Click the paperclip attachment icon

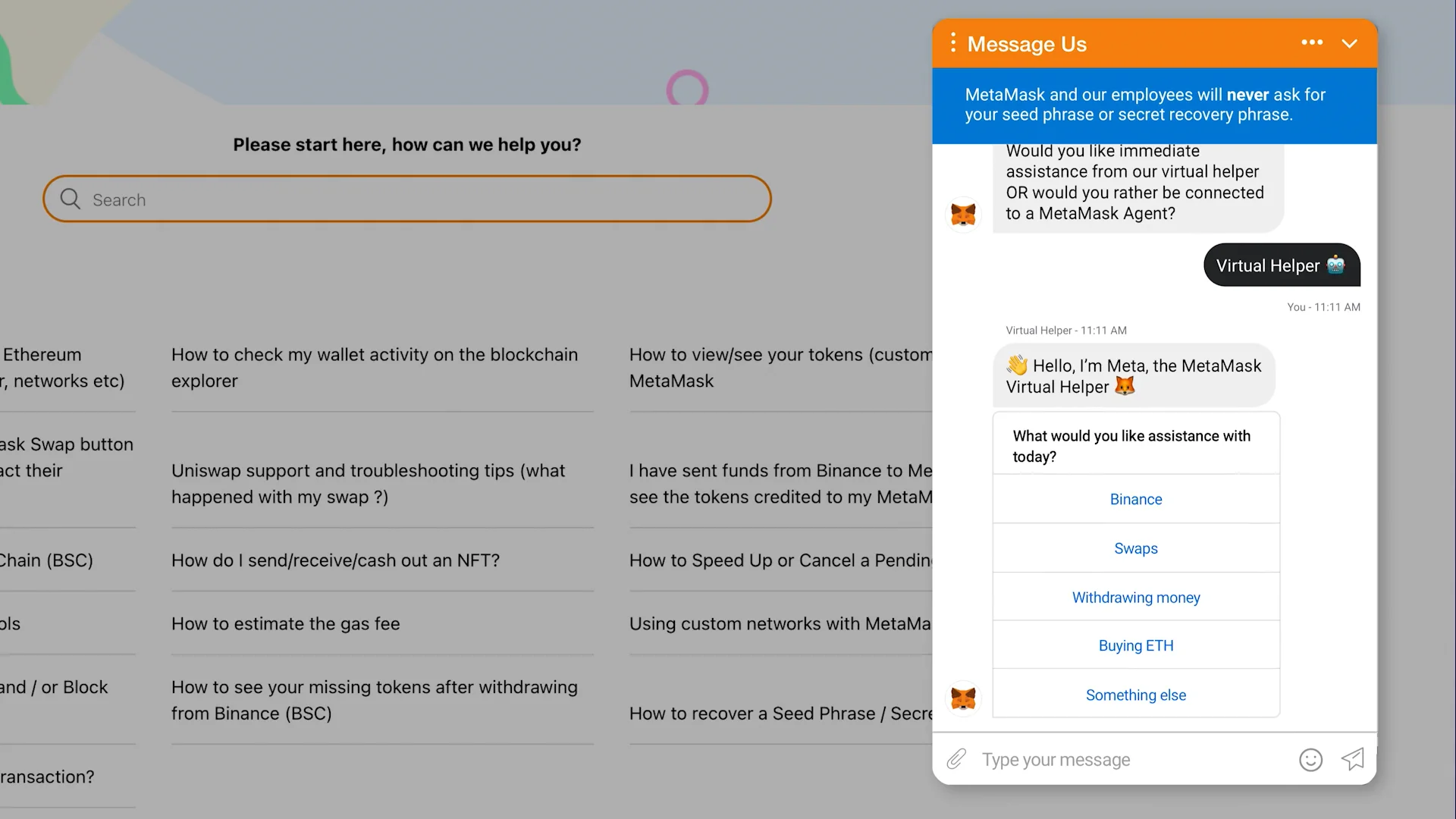(x=956, y=759)
